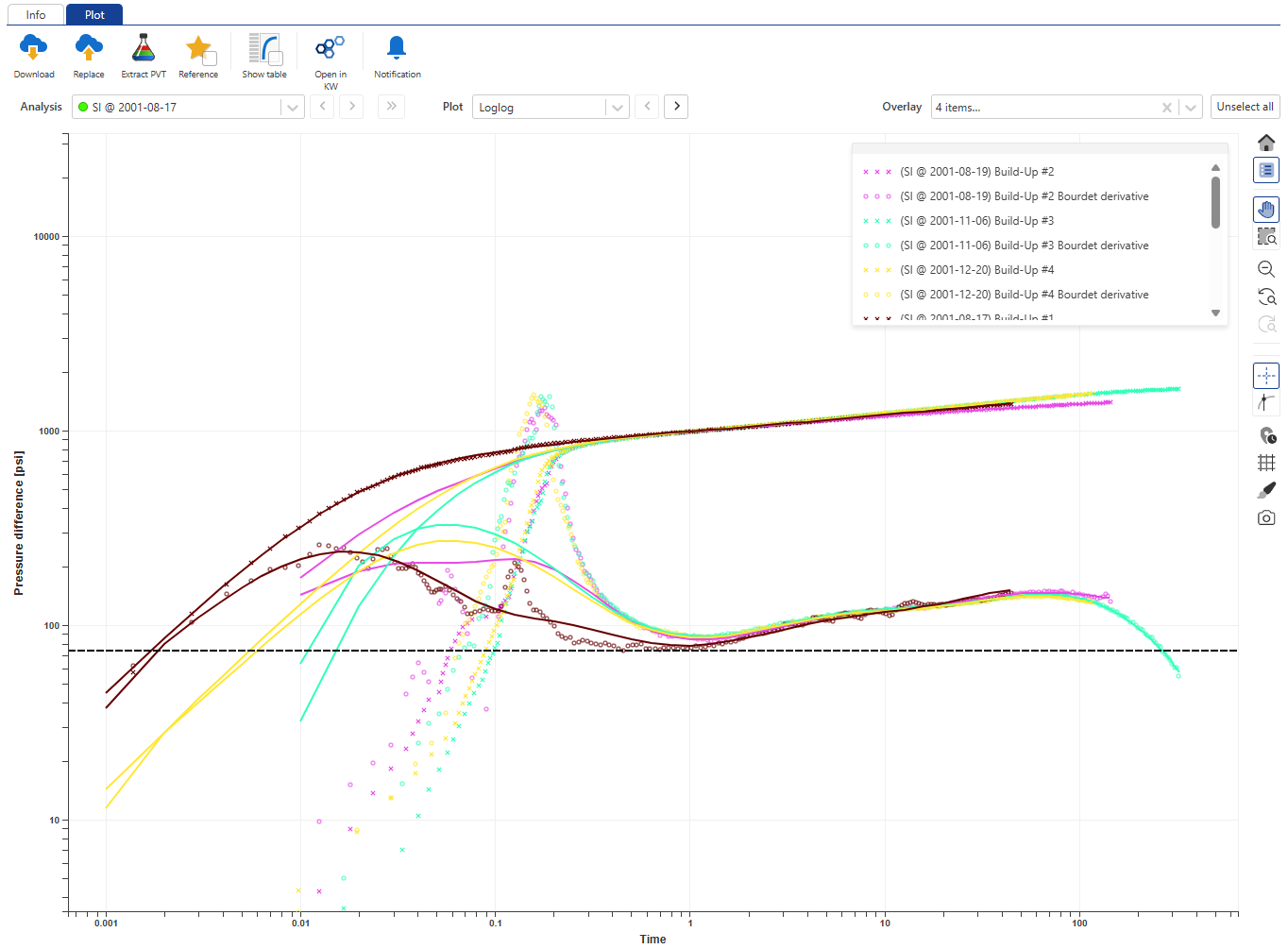1288x949 pixels.
Task: Select the zoom out magnifier tool
Action: (x=1266, y=269)
